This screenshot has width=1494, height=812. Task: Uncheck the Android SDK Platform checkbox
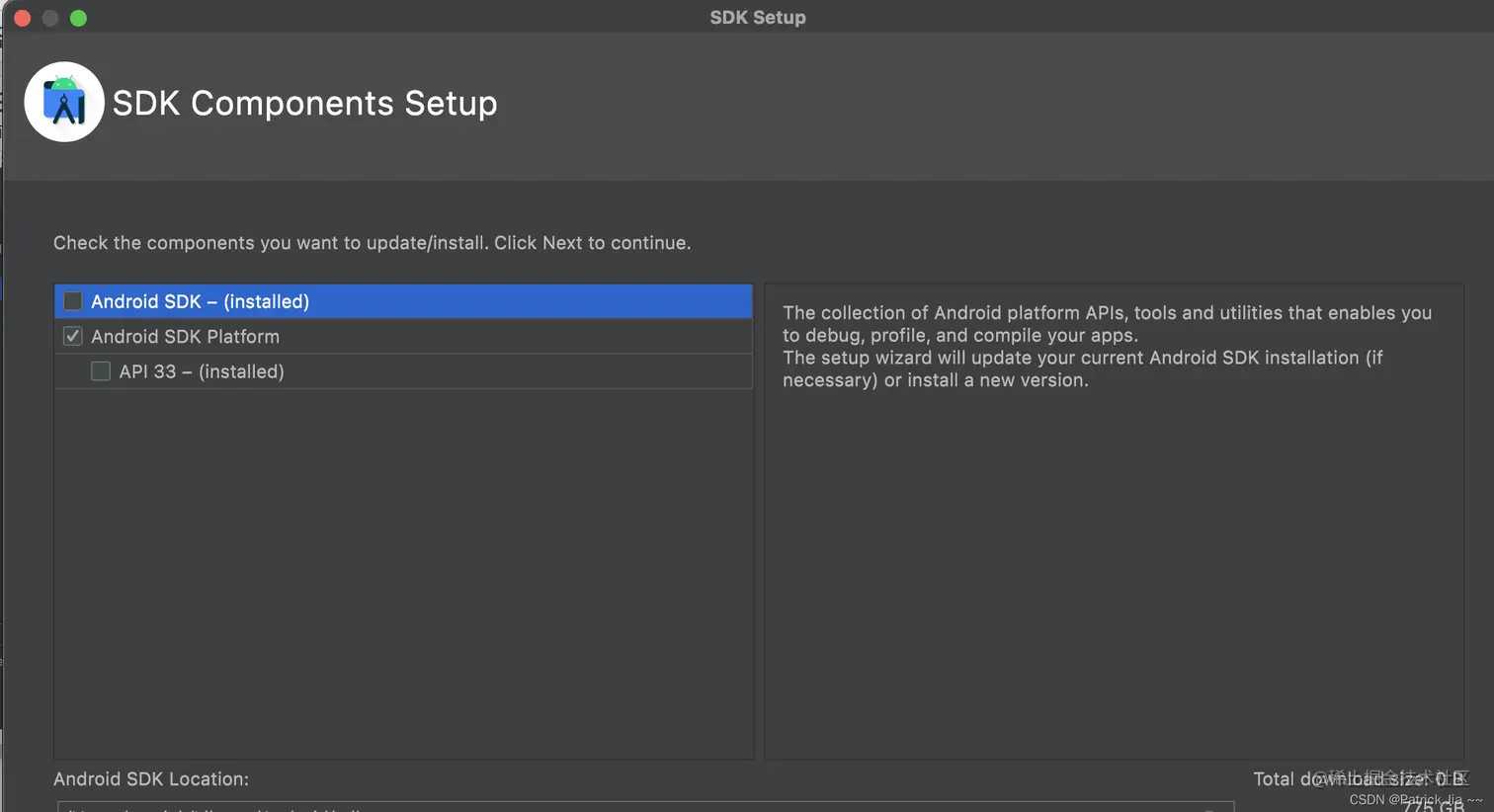73,336
